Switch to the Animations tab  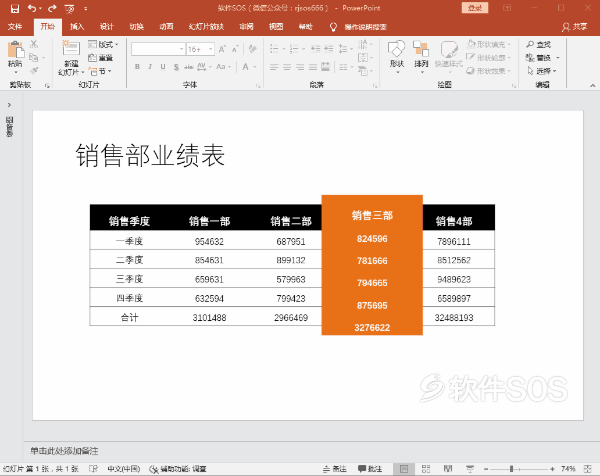[x=166, y=27]
